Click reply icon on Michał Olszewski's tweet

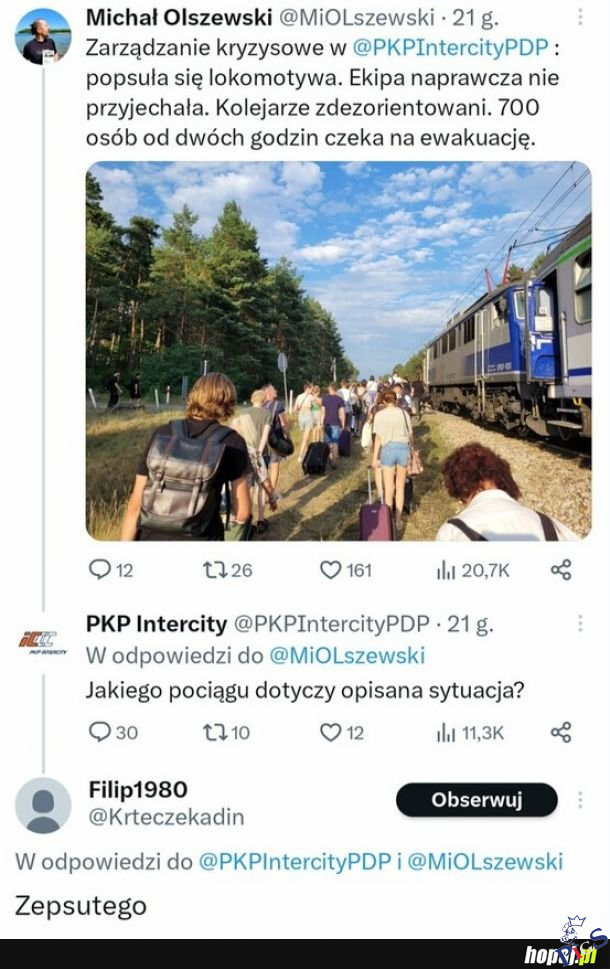(100, 569)
